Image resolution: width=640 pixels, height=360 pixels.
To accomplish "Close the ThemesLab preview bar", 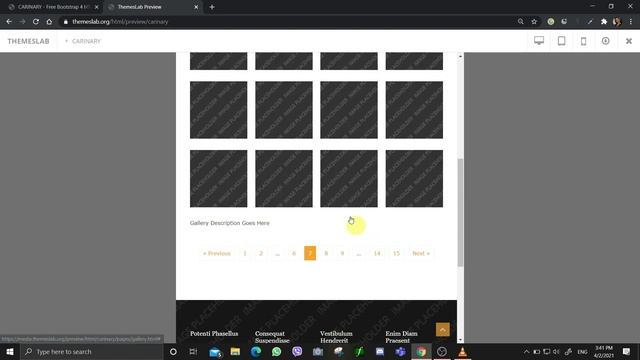I will click(629, 41).
